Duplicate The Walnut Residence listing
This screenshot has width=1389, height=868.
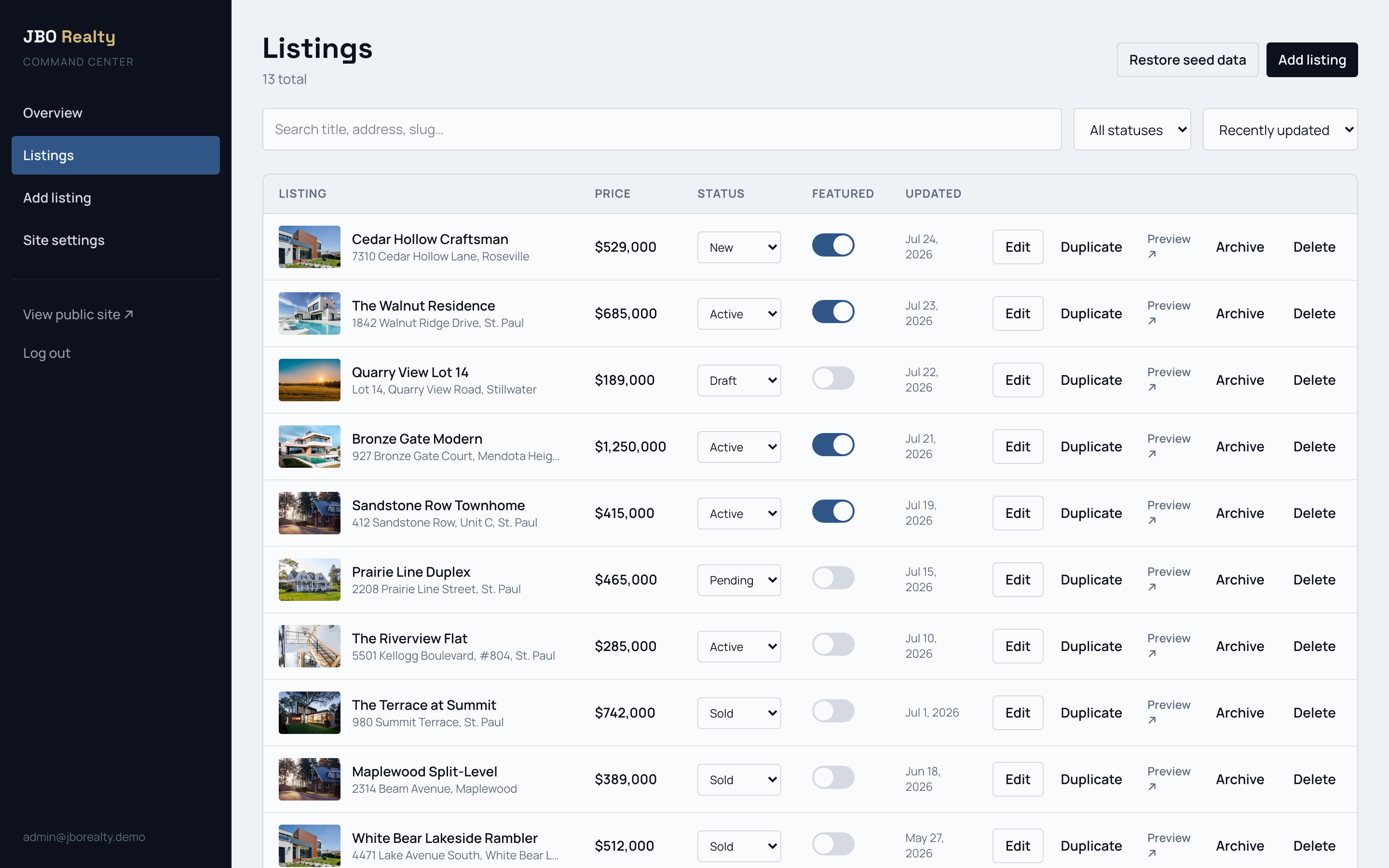click(1090, 313)
